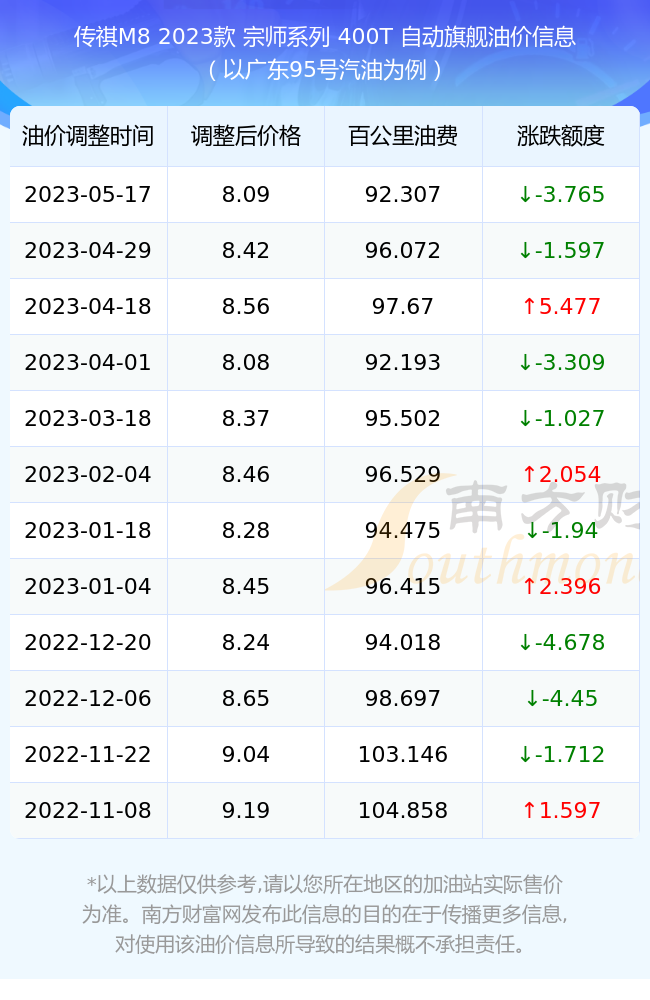Click the fuel cost 104.858

point(403,811)
